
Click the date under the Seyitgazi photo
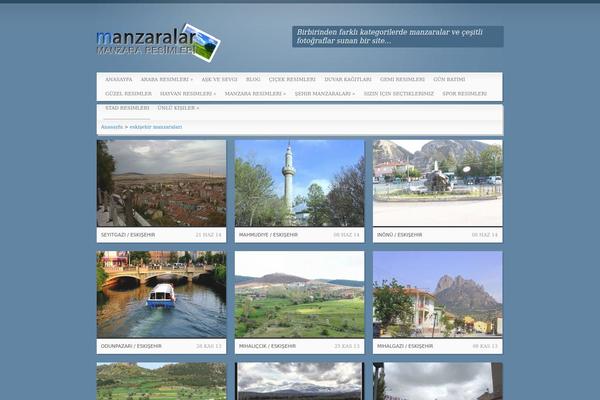209,235
